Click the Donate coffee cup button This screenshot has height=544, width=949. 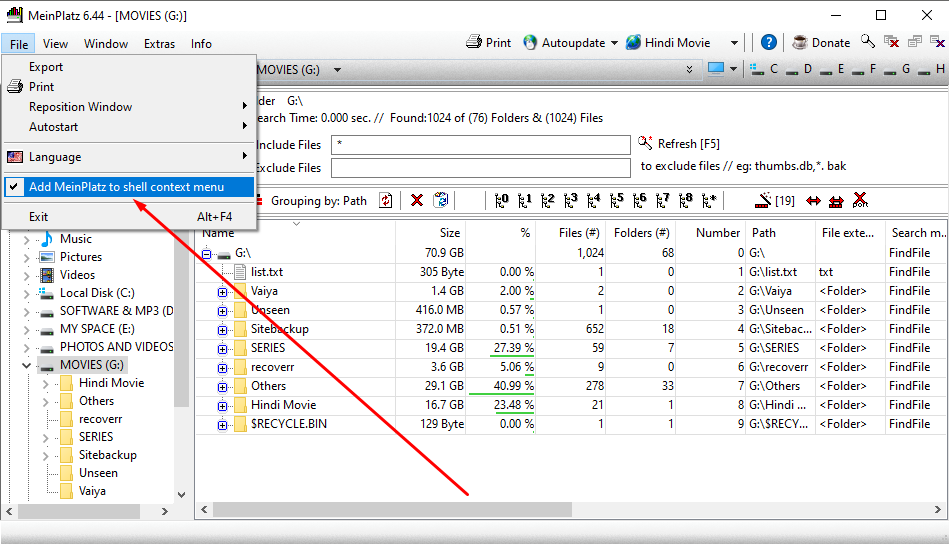821,43
